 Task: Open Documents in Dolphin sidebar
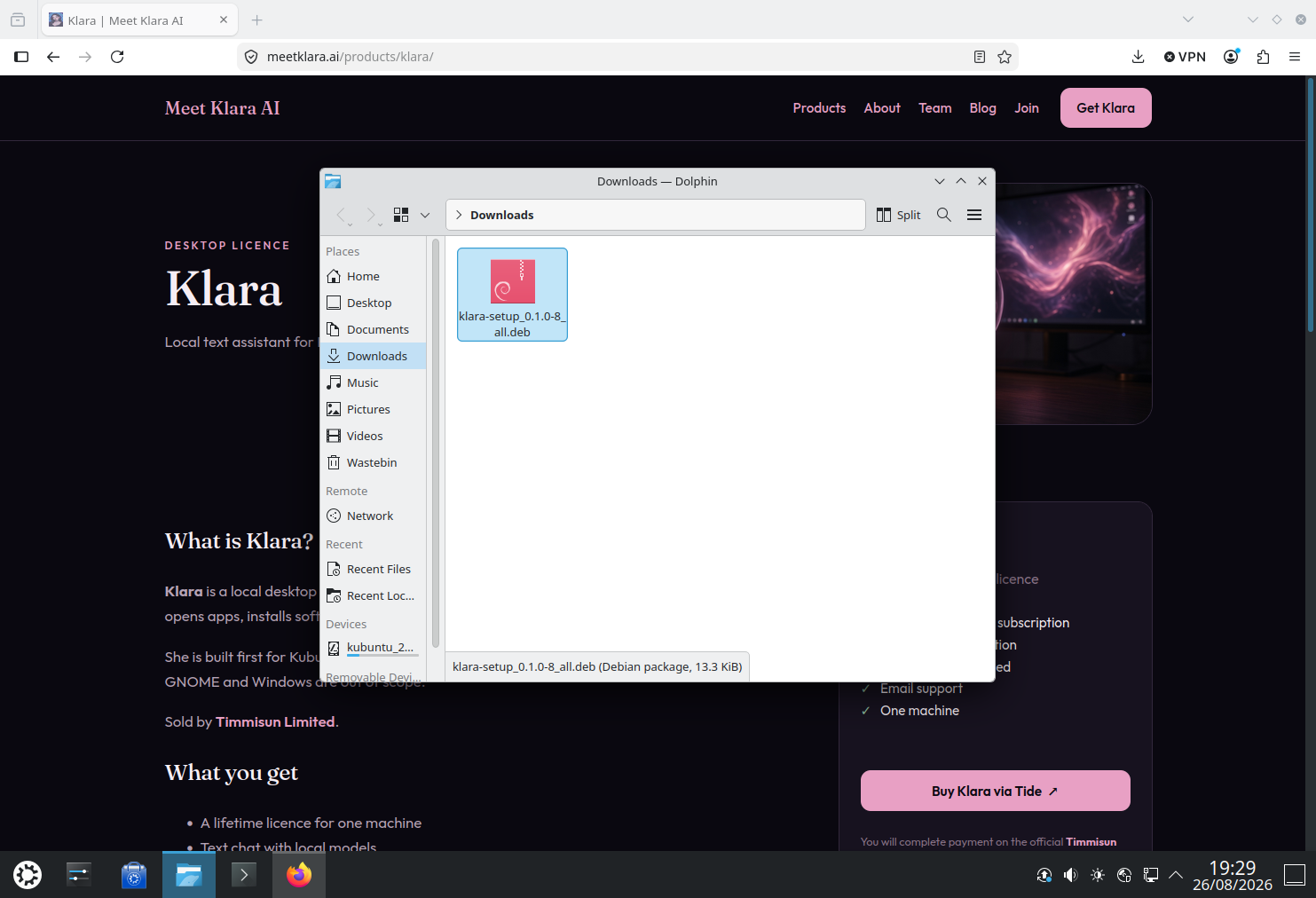pyautogui.click(x=373, y=329)
